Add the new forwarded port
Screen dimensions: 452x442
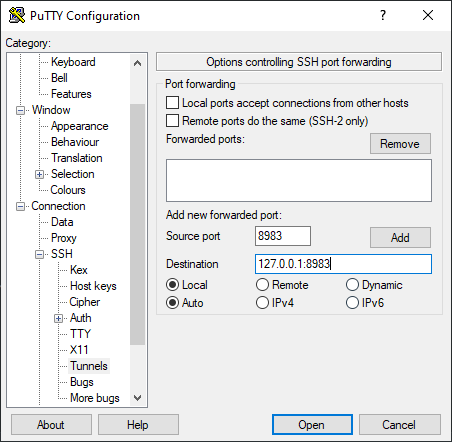coord(400,238)
